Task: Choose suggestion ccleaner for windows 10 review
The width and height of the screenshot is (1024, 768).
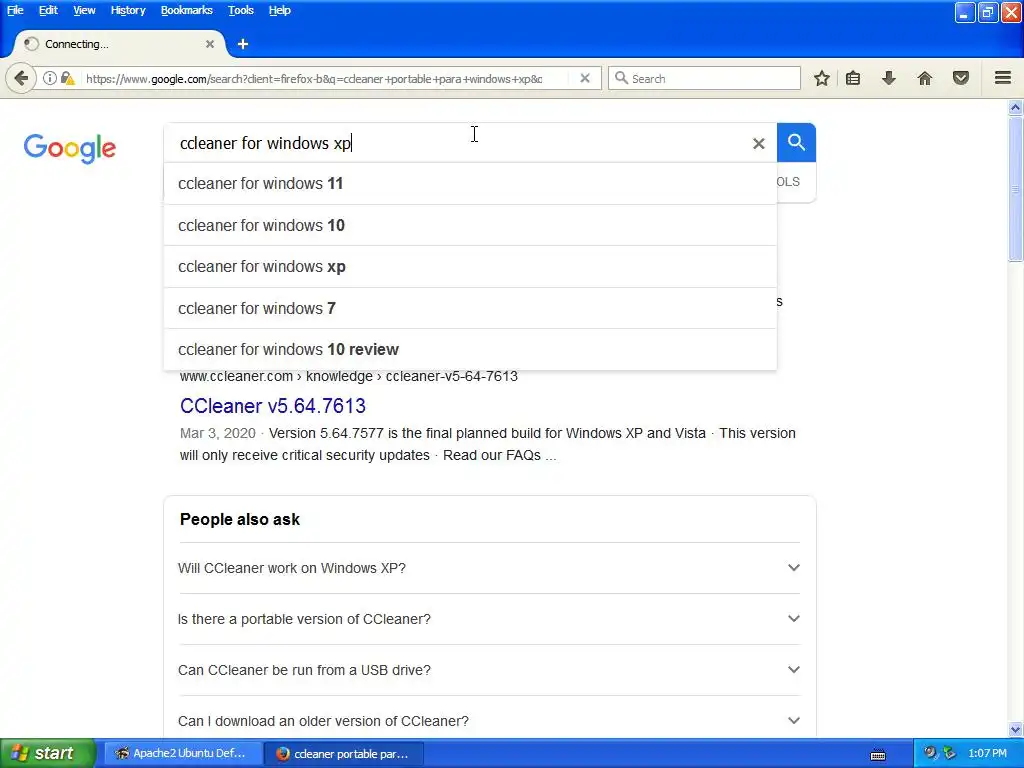Action: pyautogui.click(x=470, y=349)
